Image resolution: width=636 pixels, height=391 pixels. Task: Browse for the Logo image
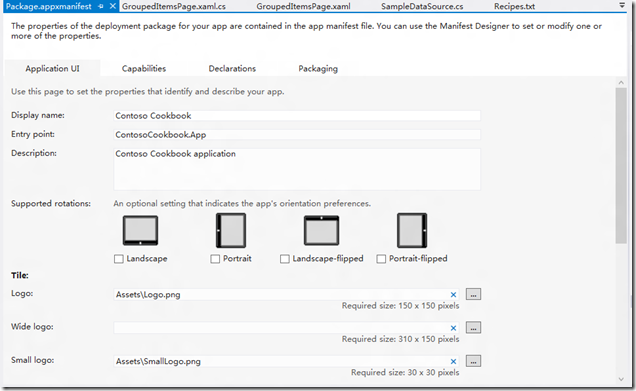473,294
